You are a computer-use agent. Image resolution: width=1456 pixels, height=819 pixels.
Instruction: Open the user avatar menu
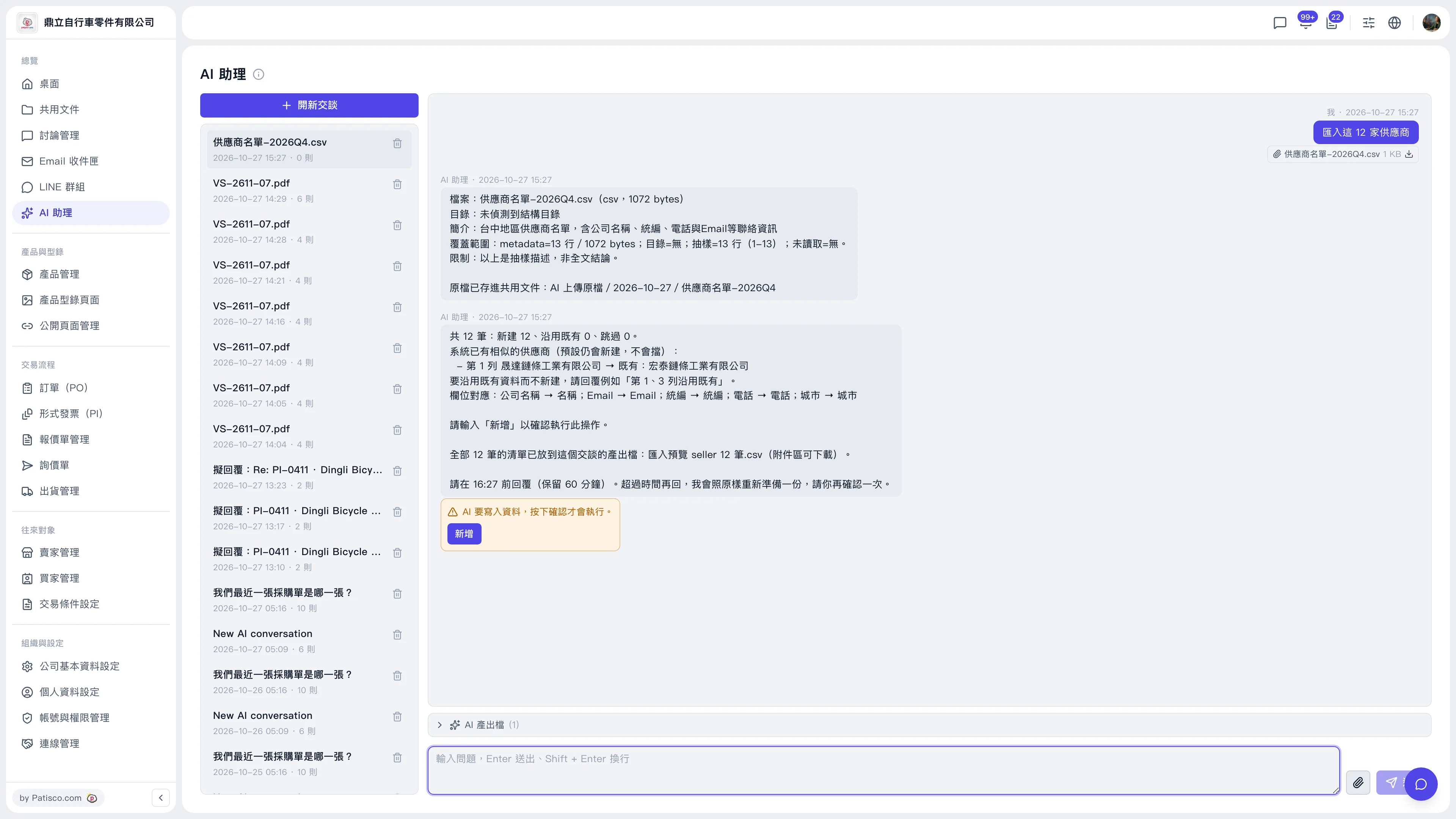click(1431, 23)
